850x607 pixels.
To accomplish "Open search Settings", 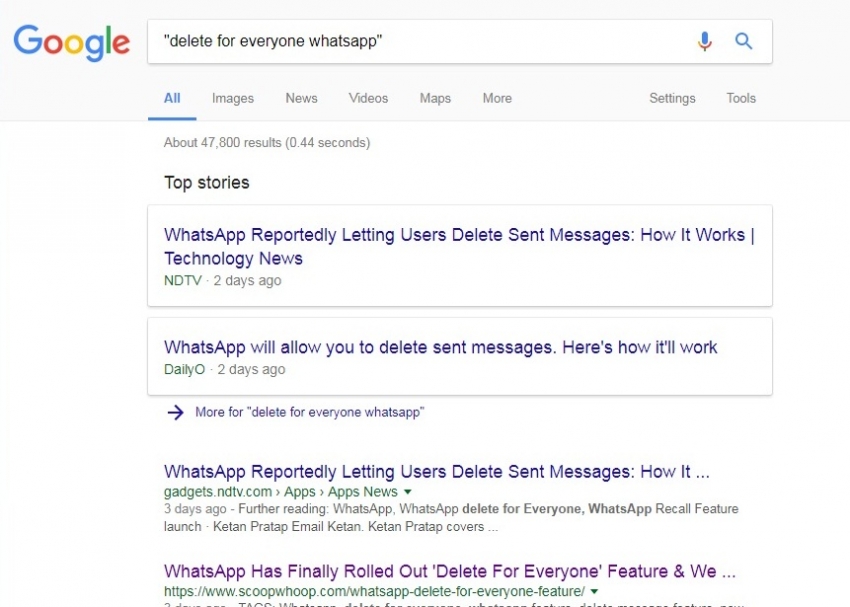I will (x=672, y=98).
